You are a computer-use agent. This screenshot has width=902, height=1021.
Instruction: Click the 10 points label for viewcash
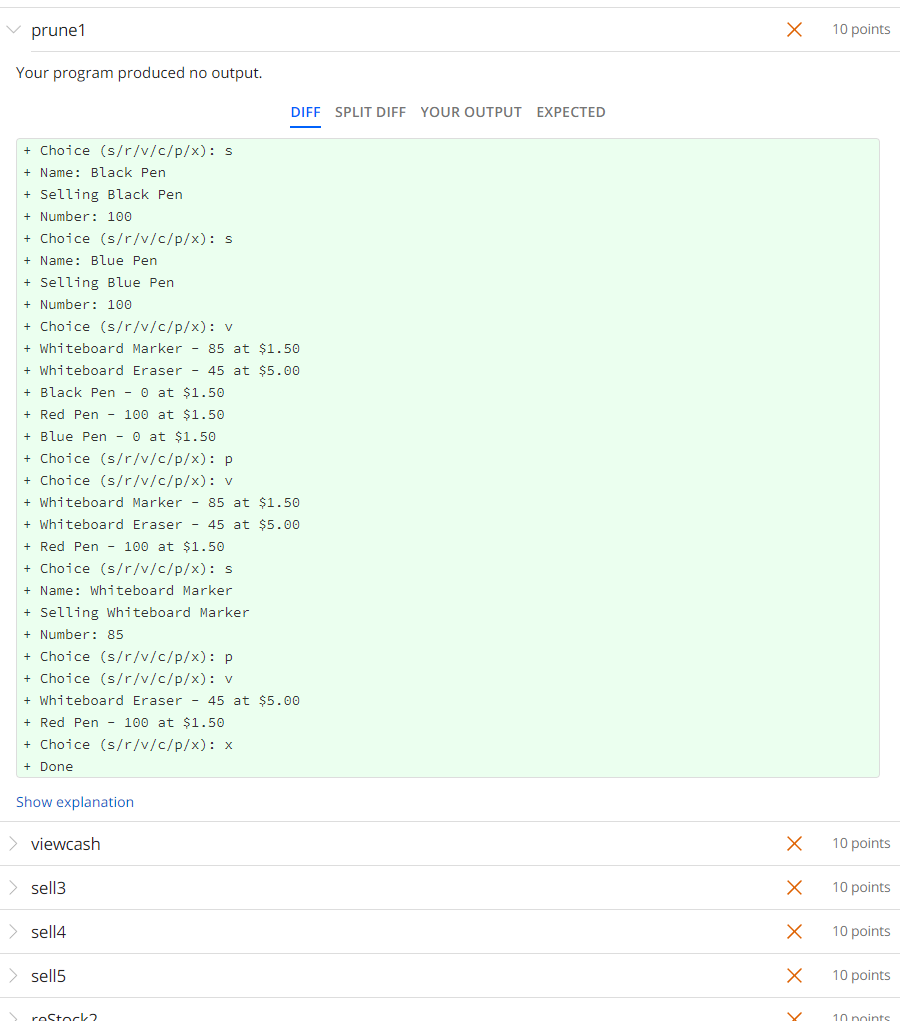pyautogui.click(x=861, y=843)
